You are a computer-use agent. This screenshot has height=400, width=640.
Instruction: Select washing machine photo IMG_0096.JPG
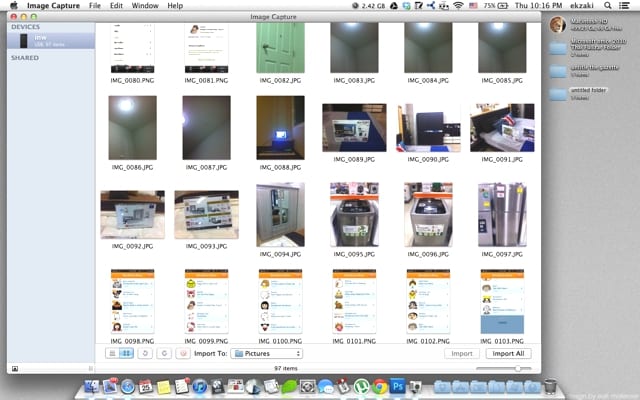point(428,215)
